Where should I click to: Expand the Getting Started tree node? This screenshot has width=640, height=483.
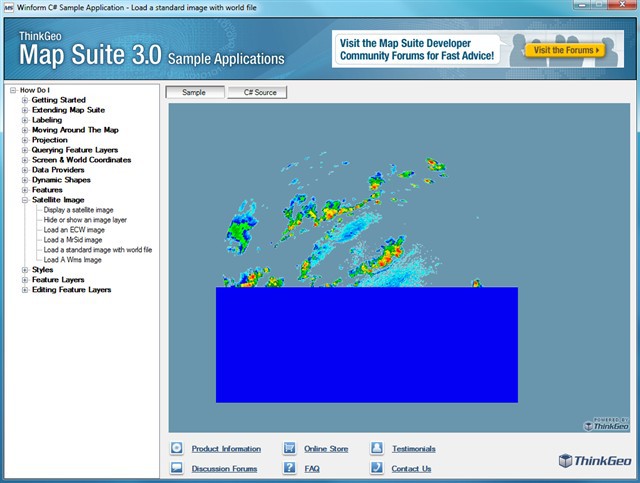(x=24, y=100)
